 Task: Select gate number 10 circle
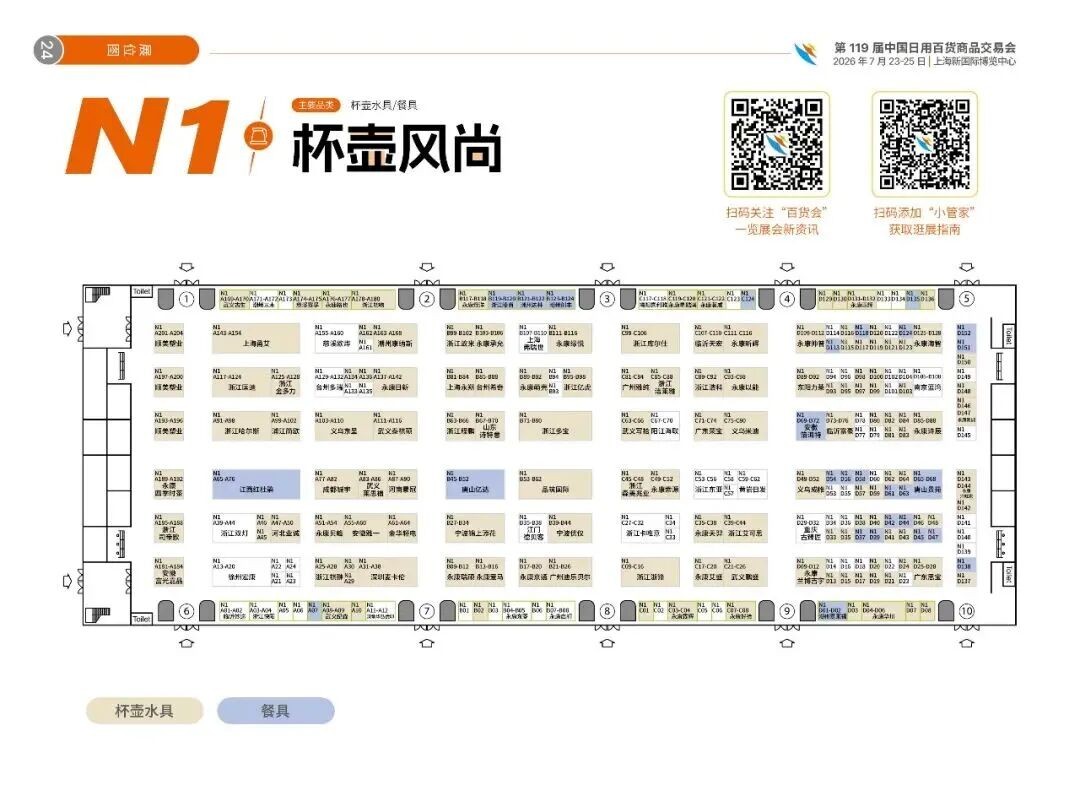pos(966,611)
